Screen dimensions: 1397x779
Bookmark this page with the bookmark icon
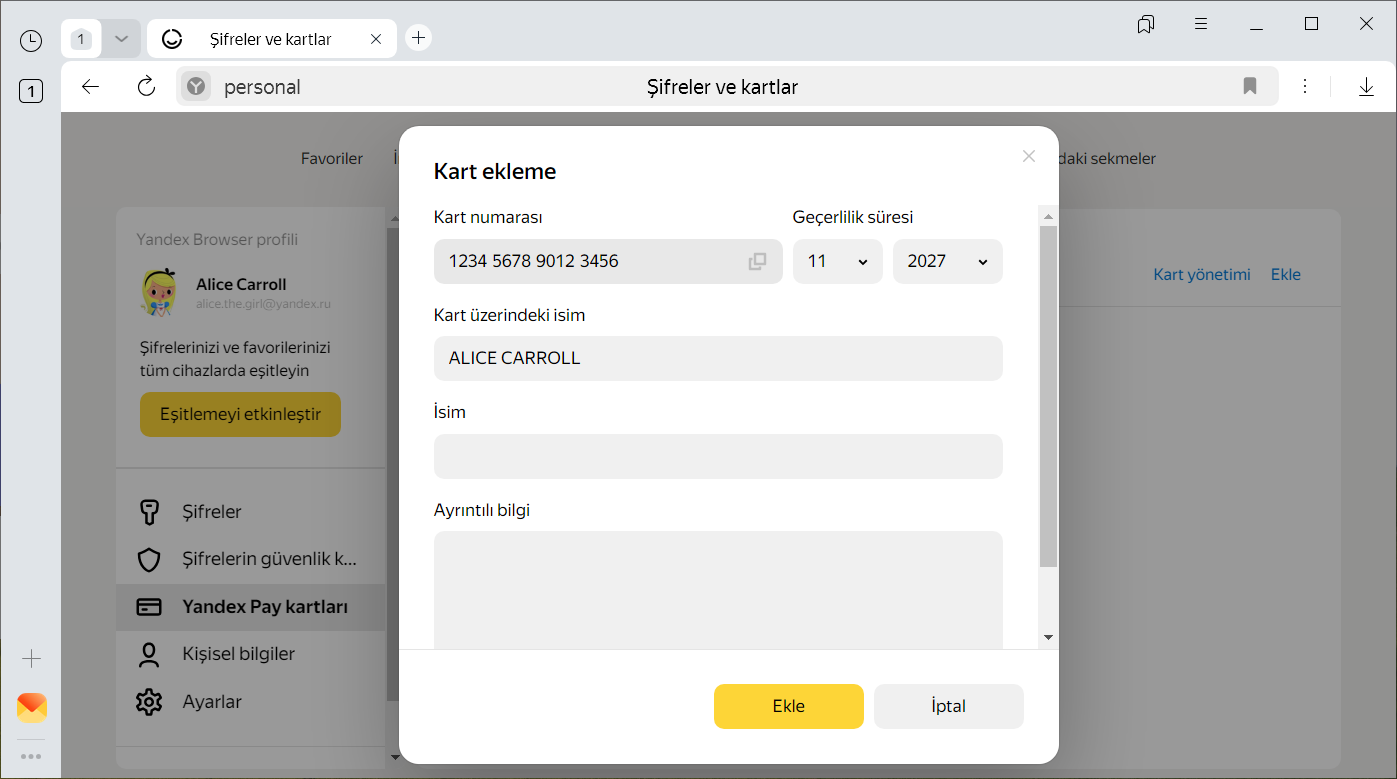(x=1249, y=87)
